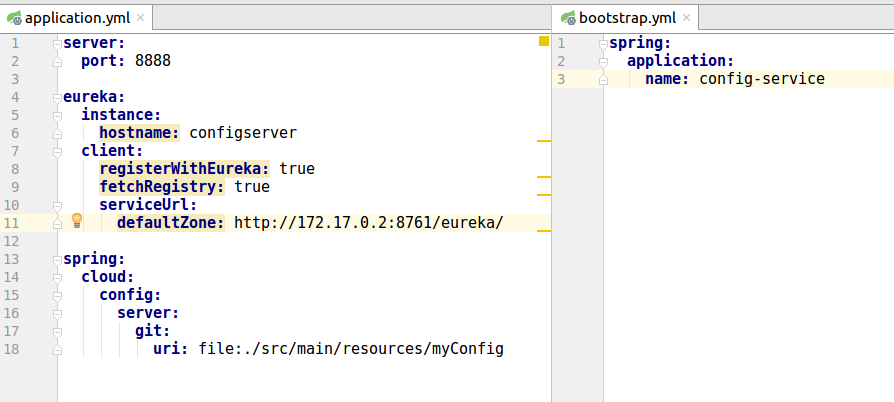The height and width of the screenshot is (402, 894).
Task: Click the port value 8888
Action: [x=153, y=61]
